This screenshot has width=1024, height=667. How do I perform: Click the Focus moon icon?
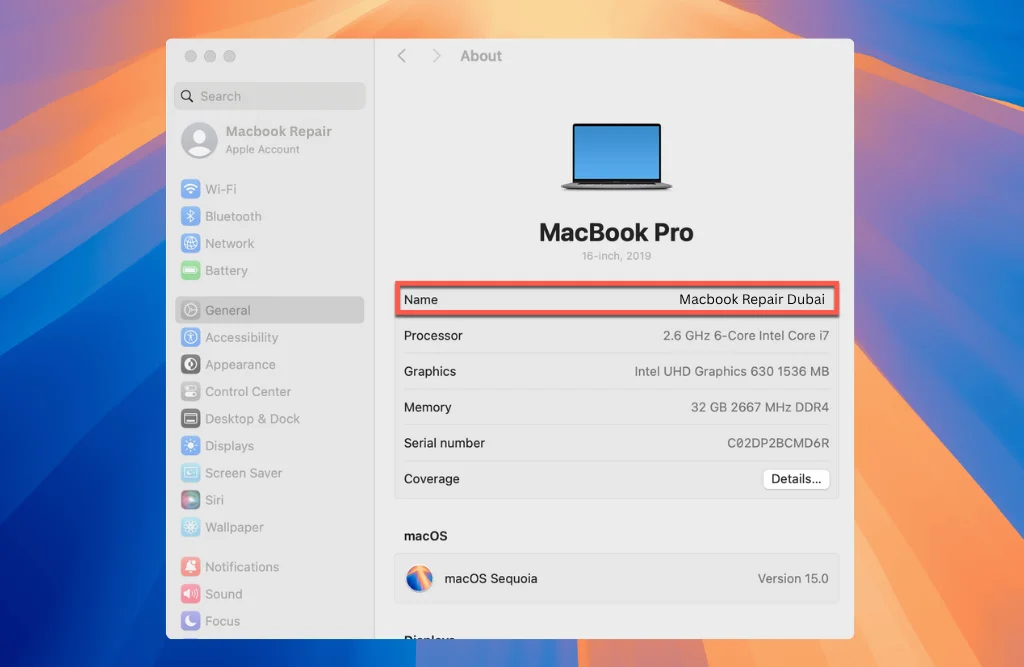pyautogui.click(x=190, y=621)
